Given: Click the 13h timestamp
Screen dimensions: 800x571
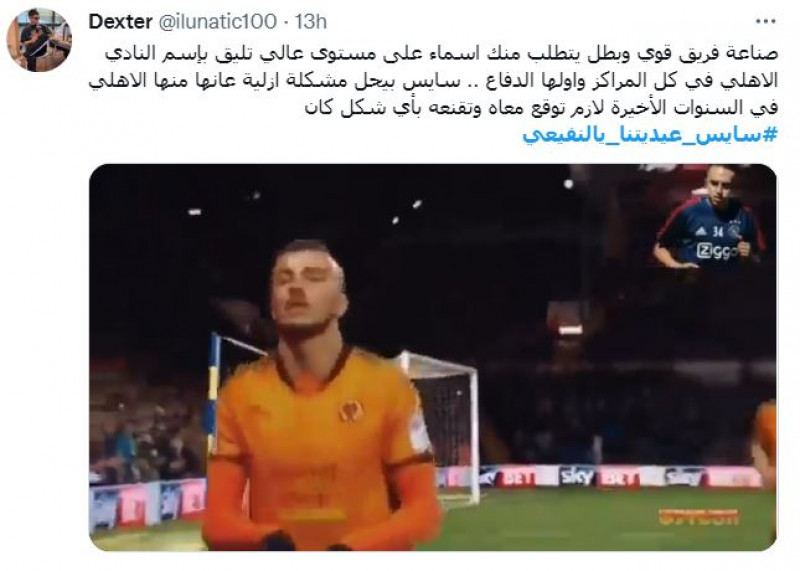Looking at the screenshot, I should click(x=311, y=21).
